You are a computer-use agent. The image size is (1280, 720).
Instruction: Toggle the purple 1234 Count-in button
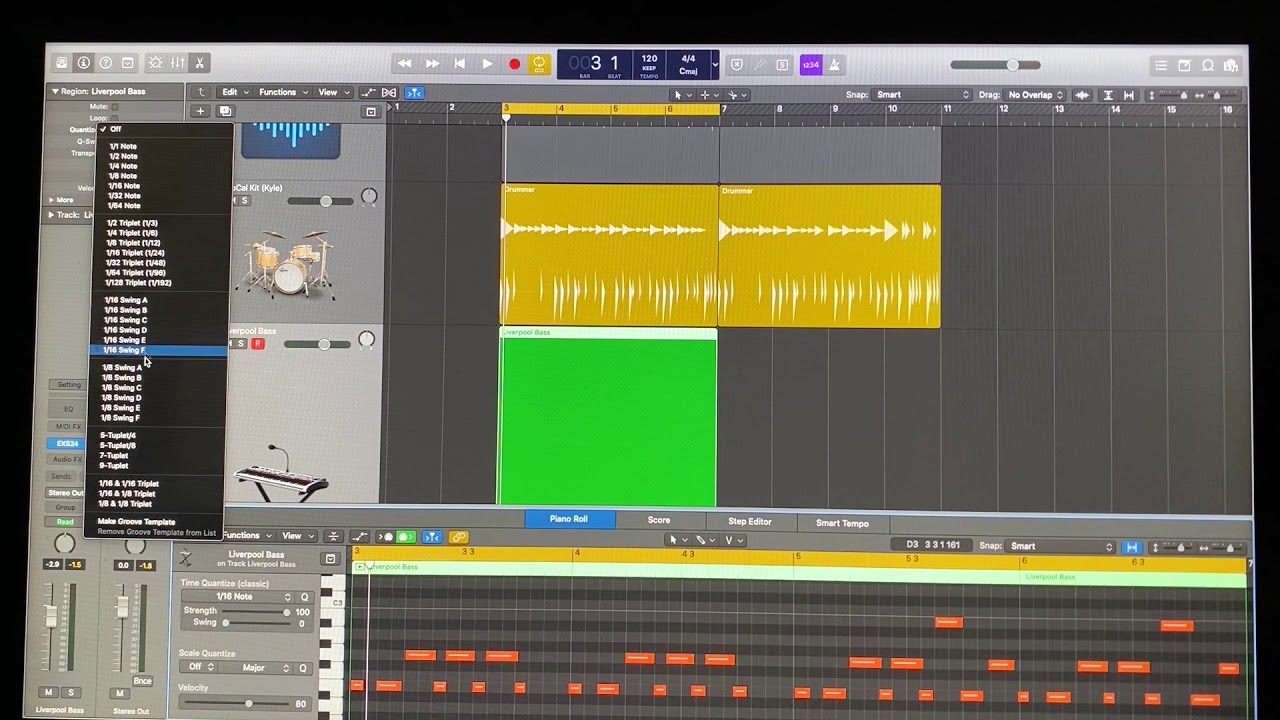coord(811,64)
